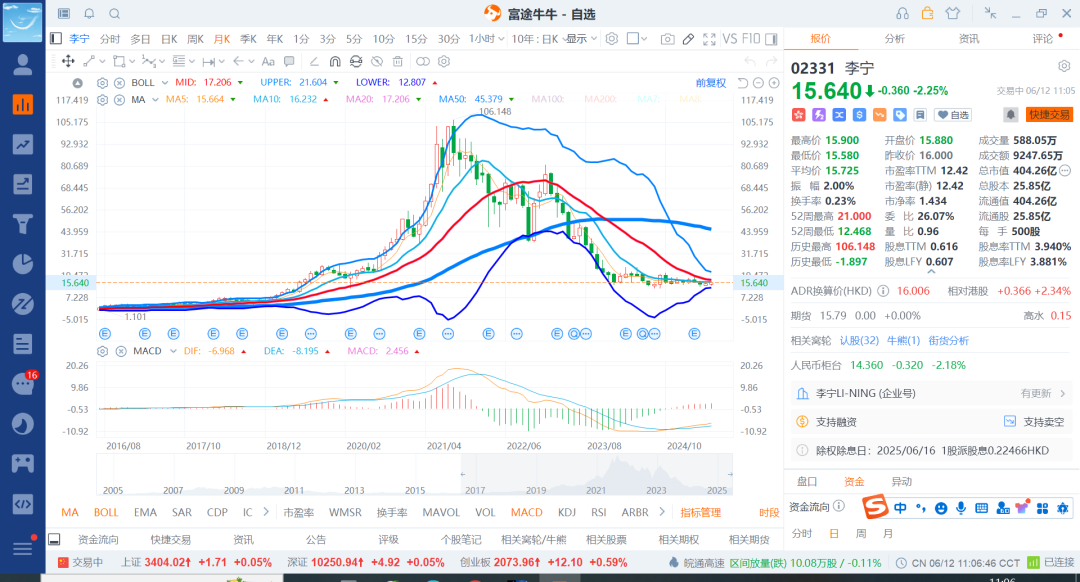1080x582 pixels.
Task: Open the stock panel settings gear
Action: [x=1064, y=66]
